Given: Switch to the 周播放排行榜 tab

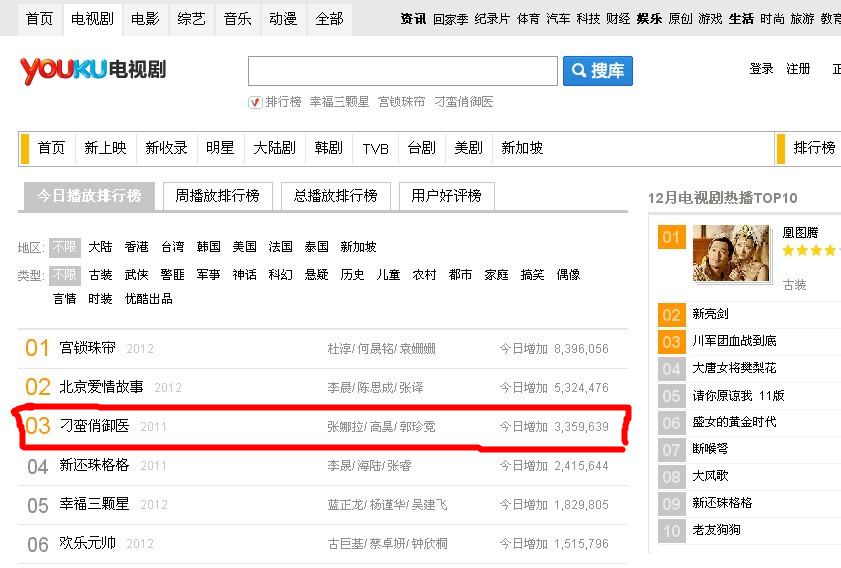Looking at the screenshot, I should click(217, 196).
